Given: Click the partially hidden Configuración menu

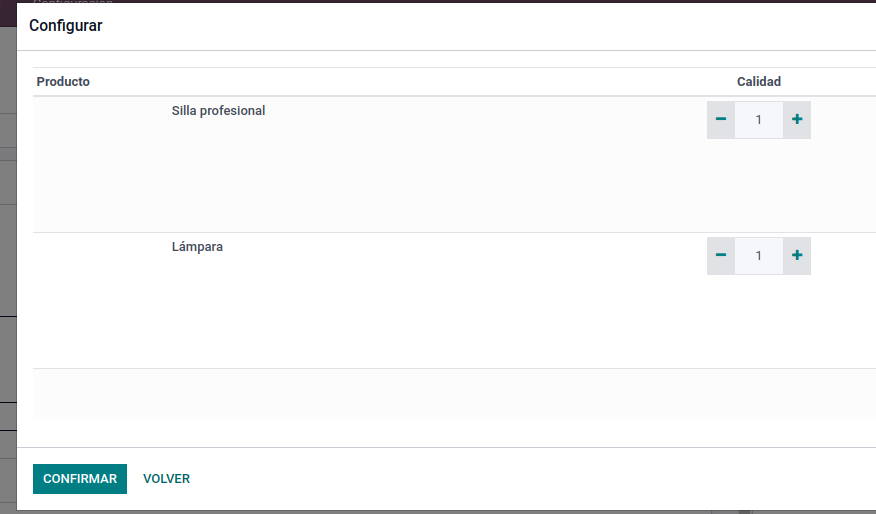Looking at the screenshot, I should coord(73,2).
